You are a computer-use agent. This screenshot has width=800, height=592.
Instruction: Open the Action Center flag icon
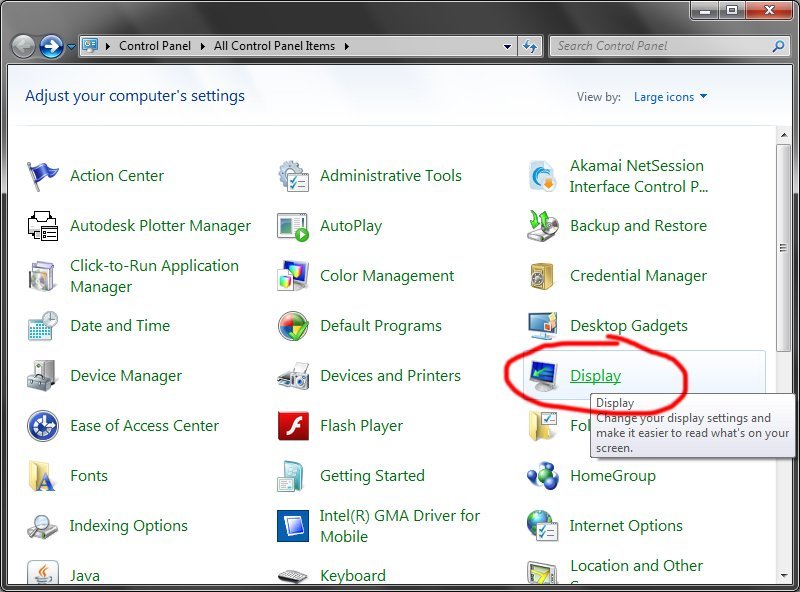42,176
